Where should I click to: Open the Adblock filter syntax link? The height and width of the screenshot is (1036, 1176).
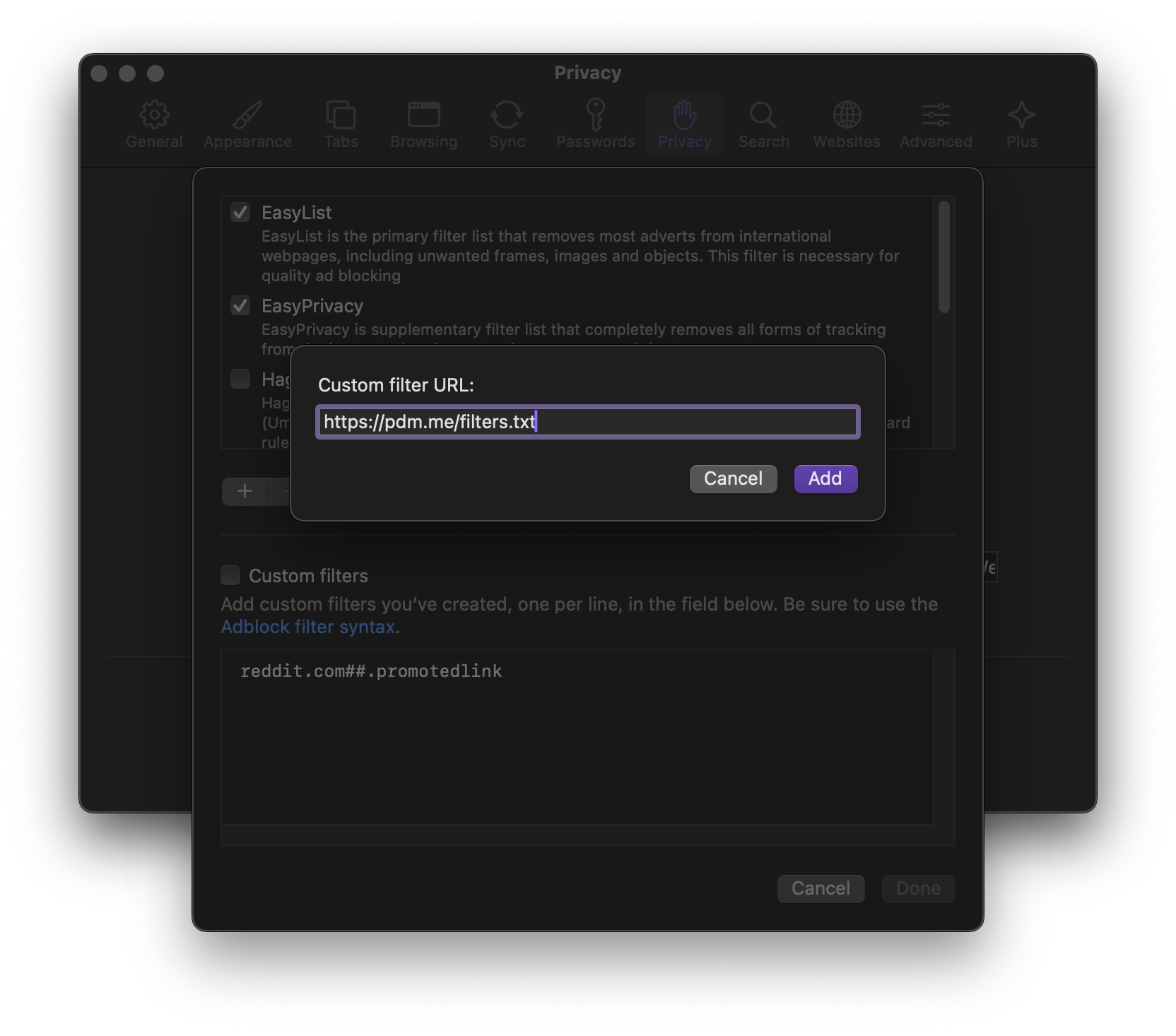click(307, 627)
